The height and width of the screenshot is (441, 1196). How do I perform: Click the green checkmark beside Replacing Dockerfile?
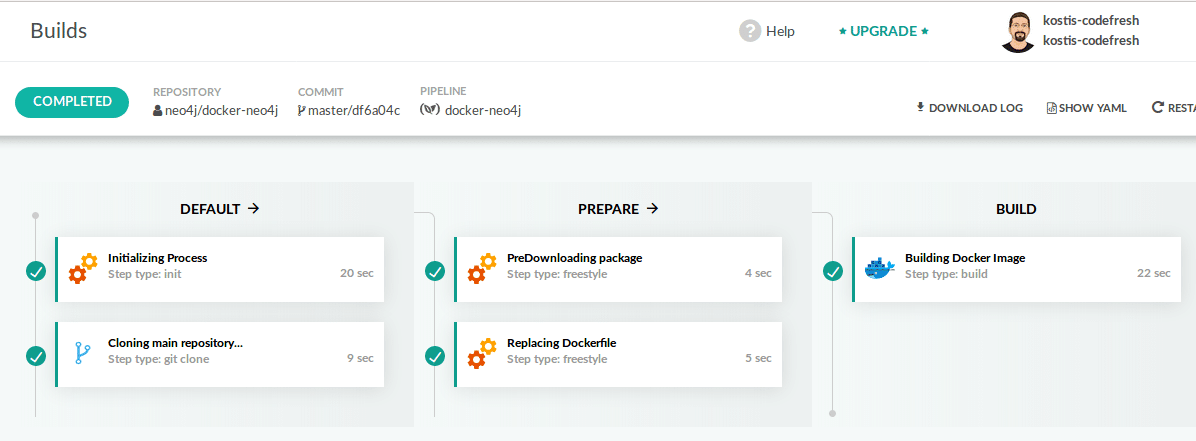[x=435, y=355]
